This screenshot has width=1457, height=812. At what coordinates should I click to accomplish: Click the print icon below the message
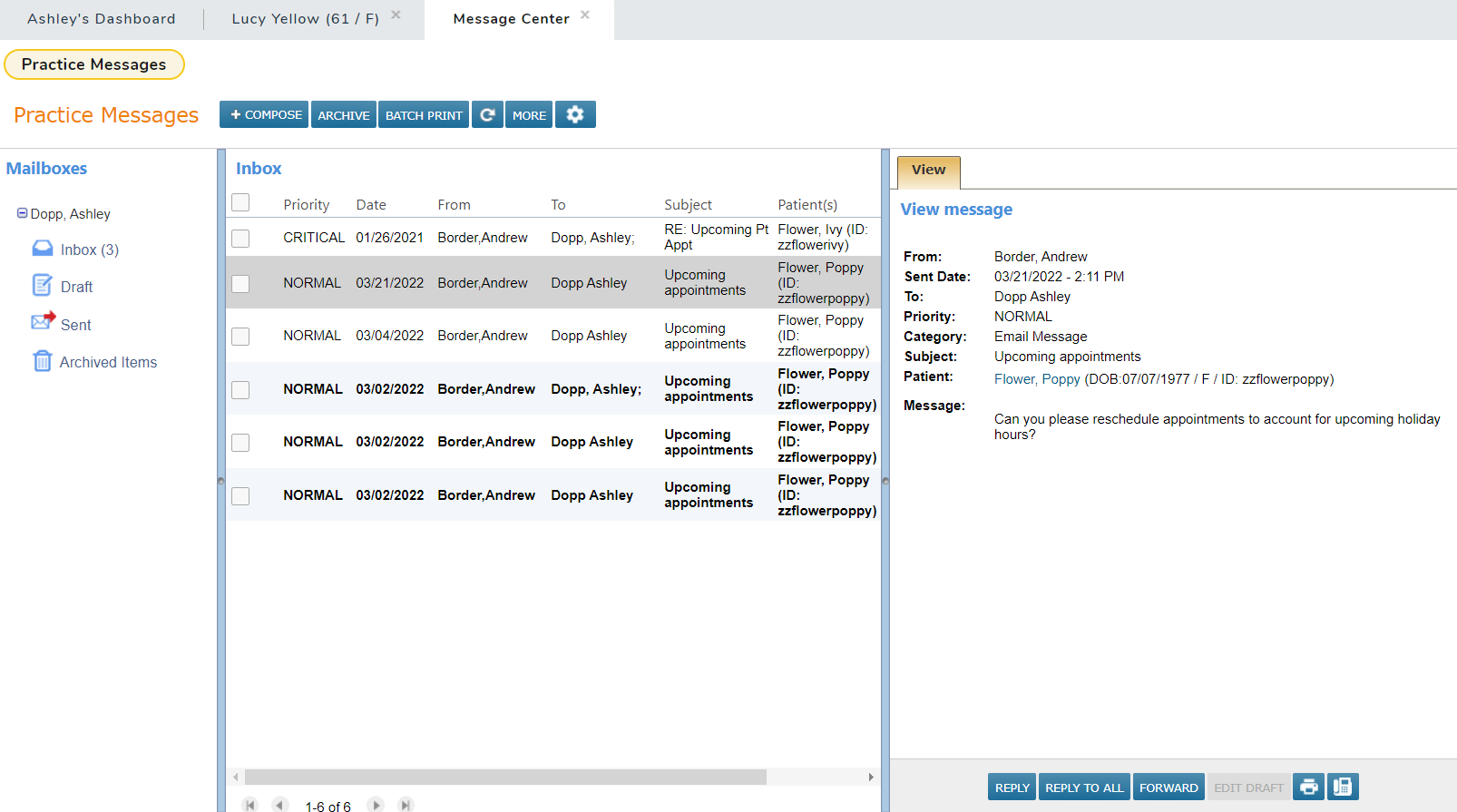(1308, 787)
